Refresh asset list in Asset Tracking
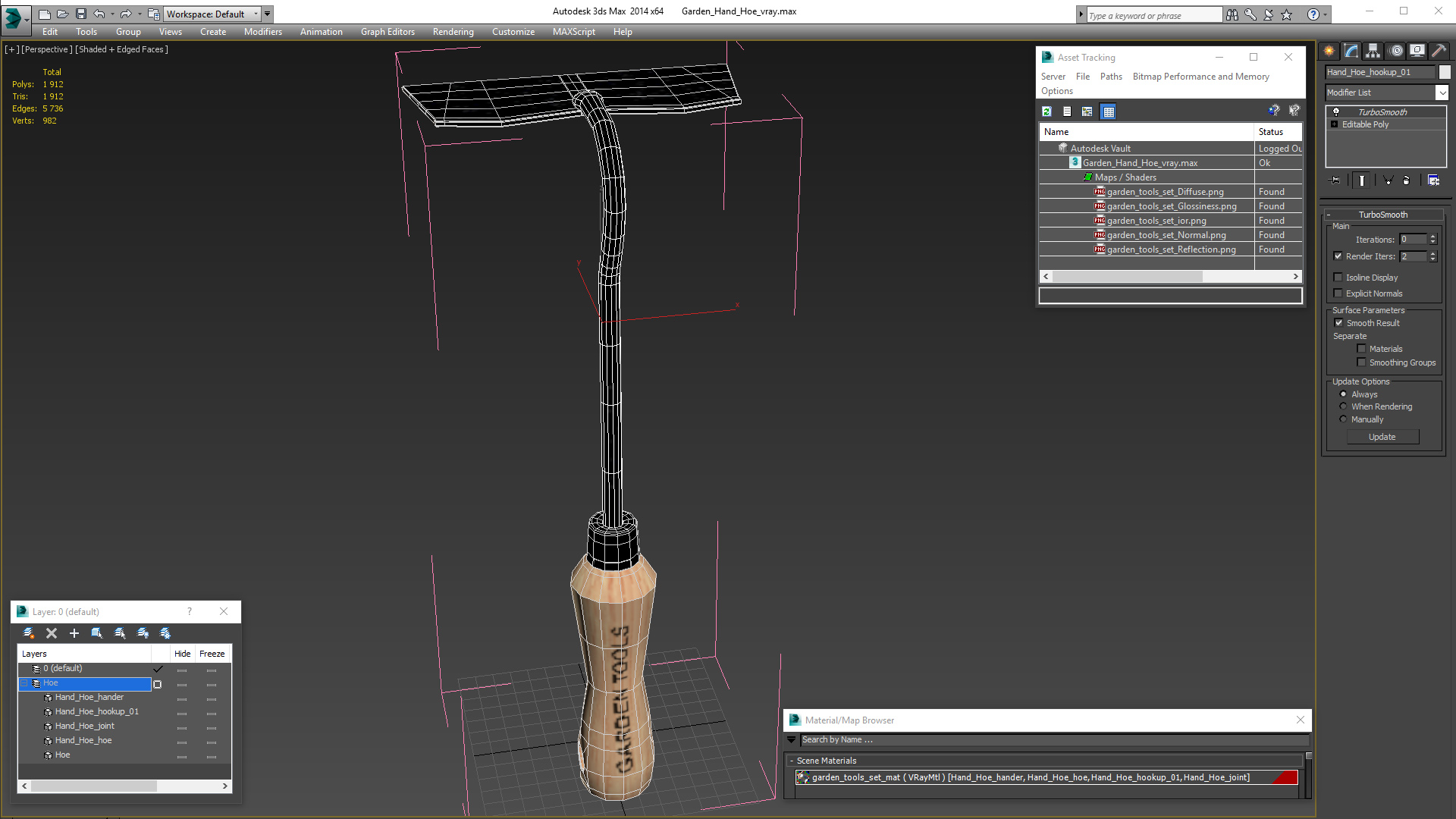 click(1046, 111)
